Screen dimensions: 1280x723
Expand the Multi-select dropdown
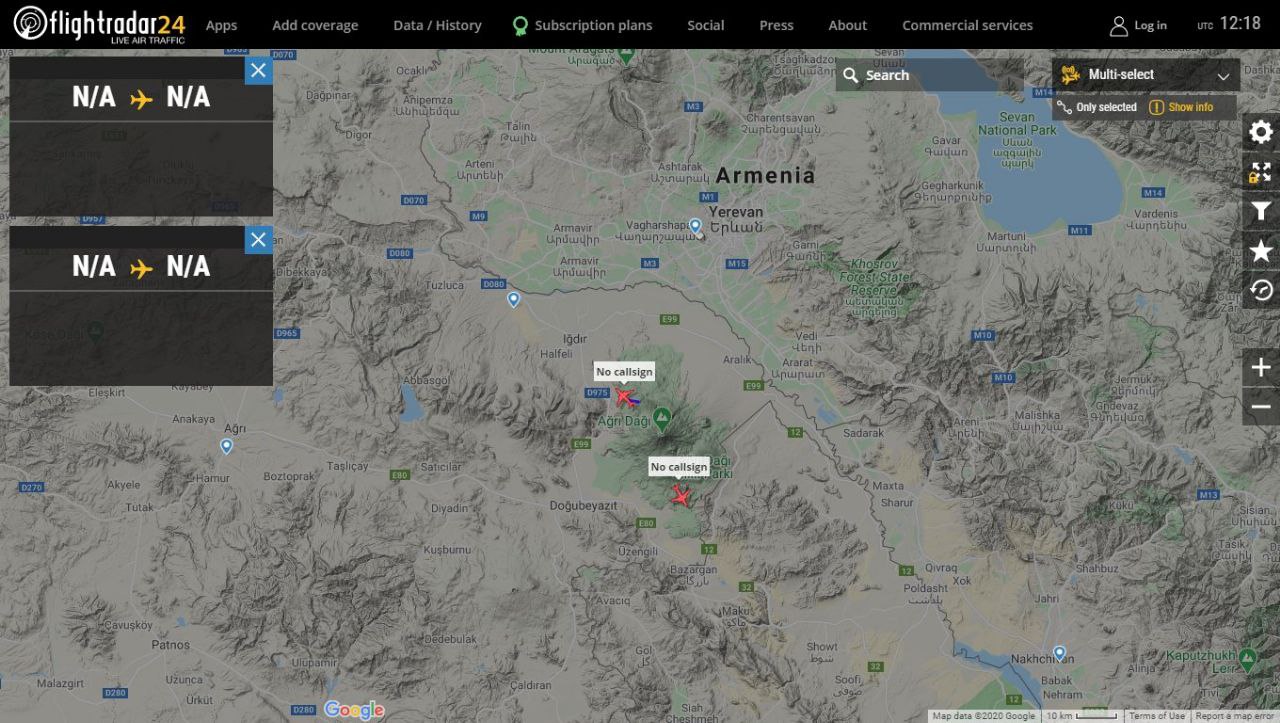(x=1146, y=75)
